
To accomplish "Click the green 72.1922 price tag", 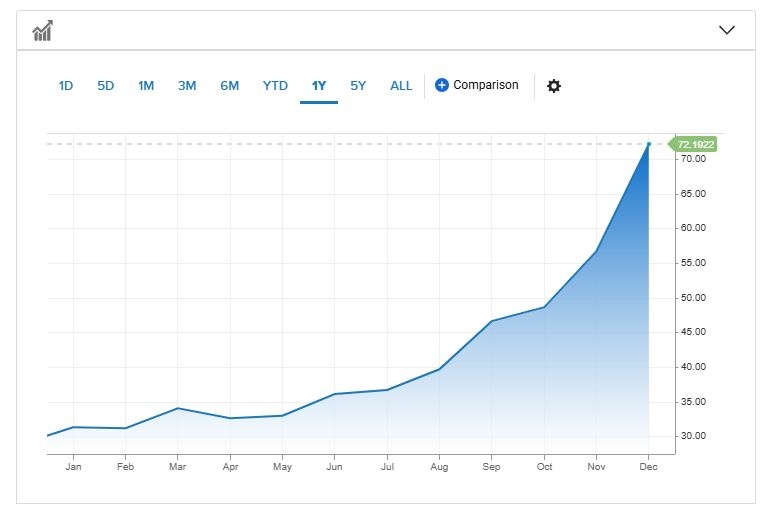I will pyautogui.click(x=696, y=144).
